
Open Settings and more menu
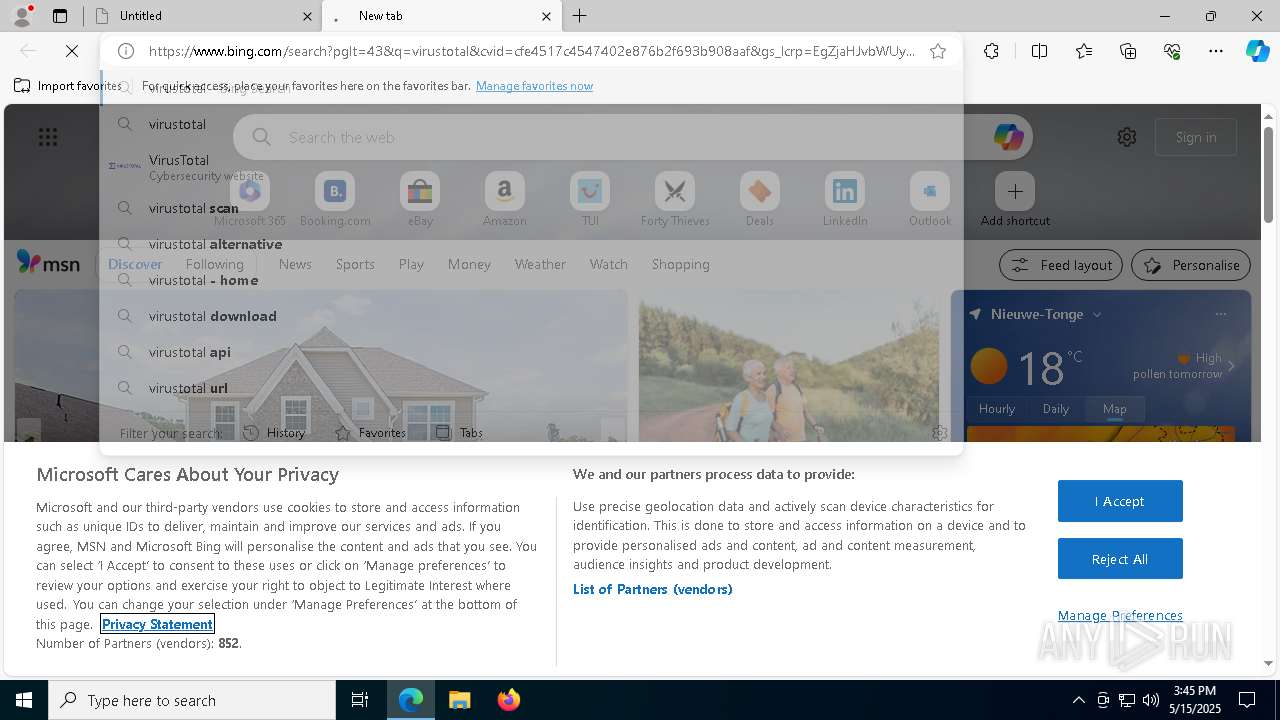[x=1216, y=51]
